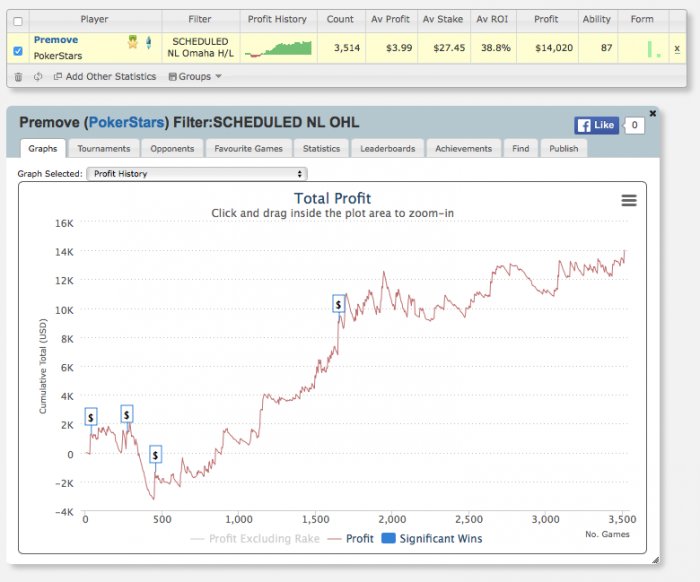
Task: Click the trash delete icon
Action: [18, 77]
